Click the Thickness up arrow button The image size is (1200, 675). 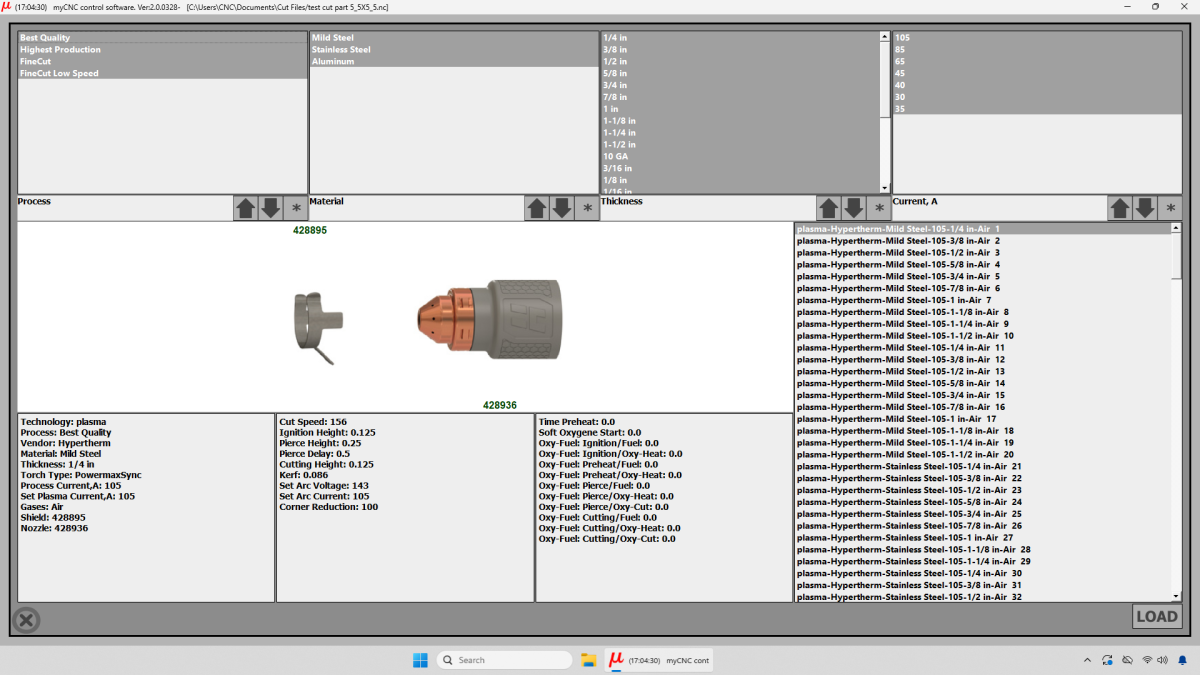pyautogui.click(x=828, y=208)
